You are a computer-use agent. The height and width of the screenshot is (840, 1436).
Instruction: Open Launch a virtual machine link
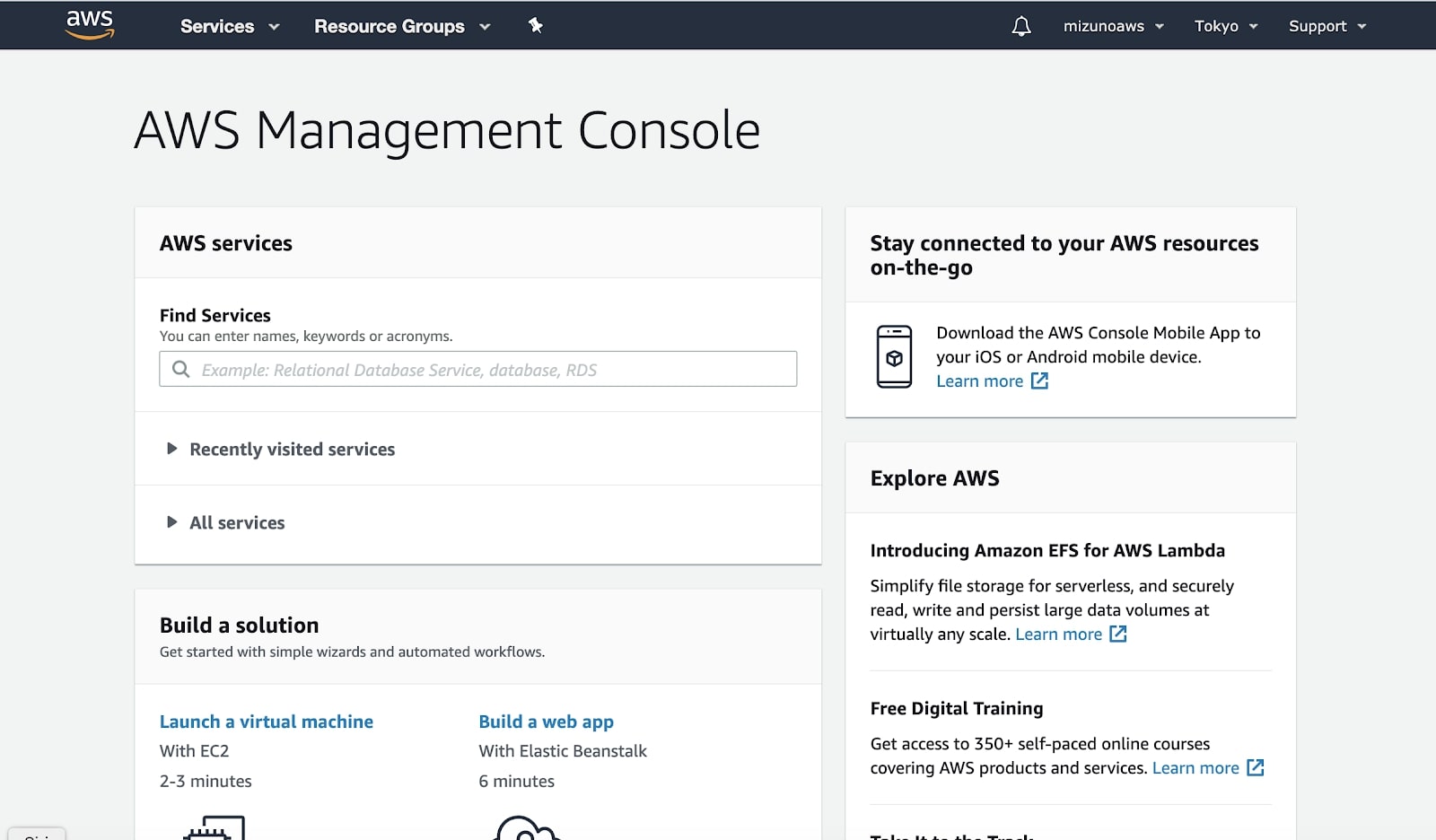click(267, 722)
